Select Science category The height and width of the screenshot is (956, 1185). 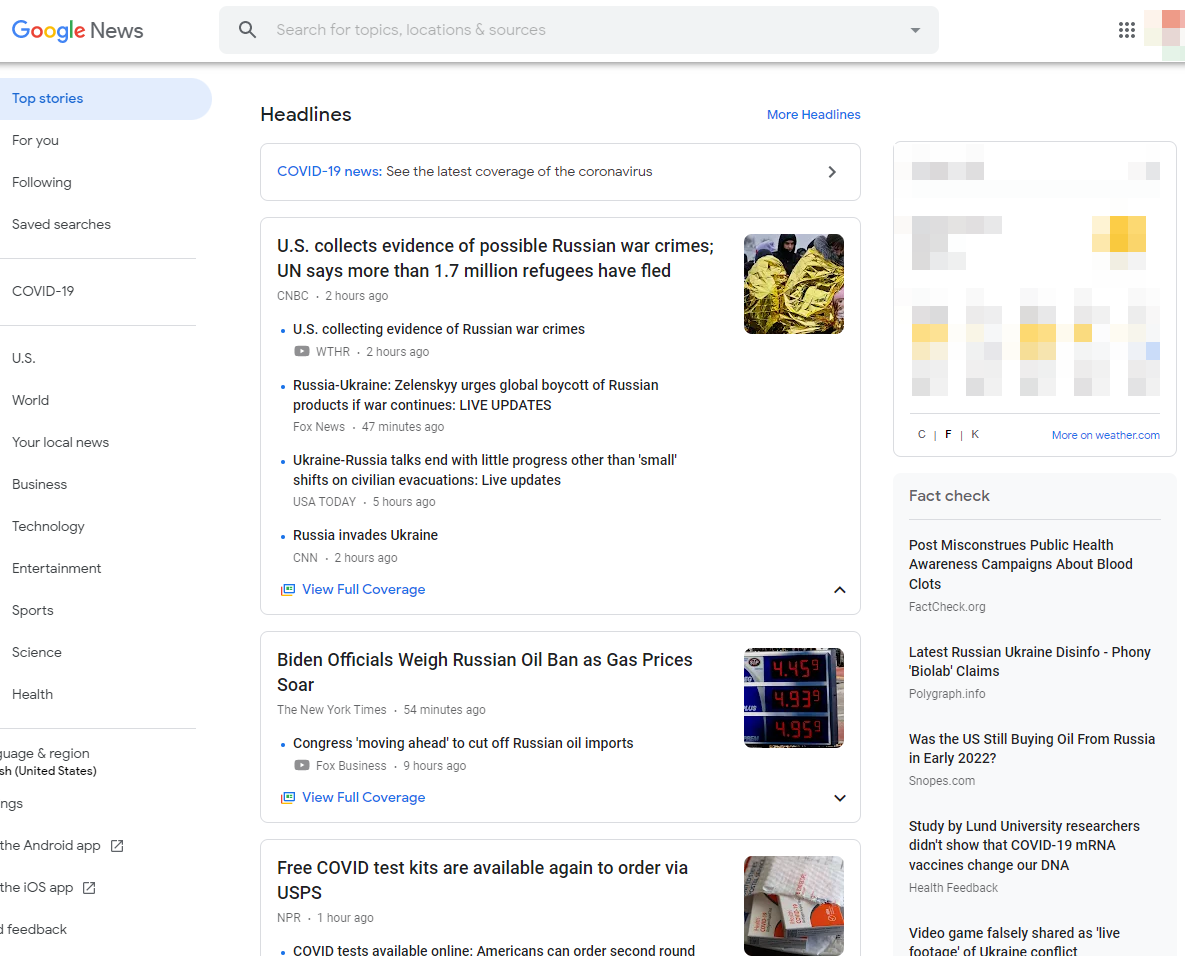37,652
